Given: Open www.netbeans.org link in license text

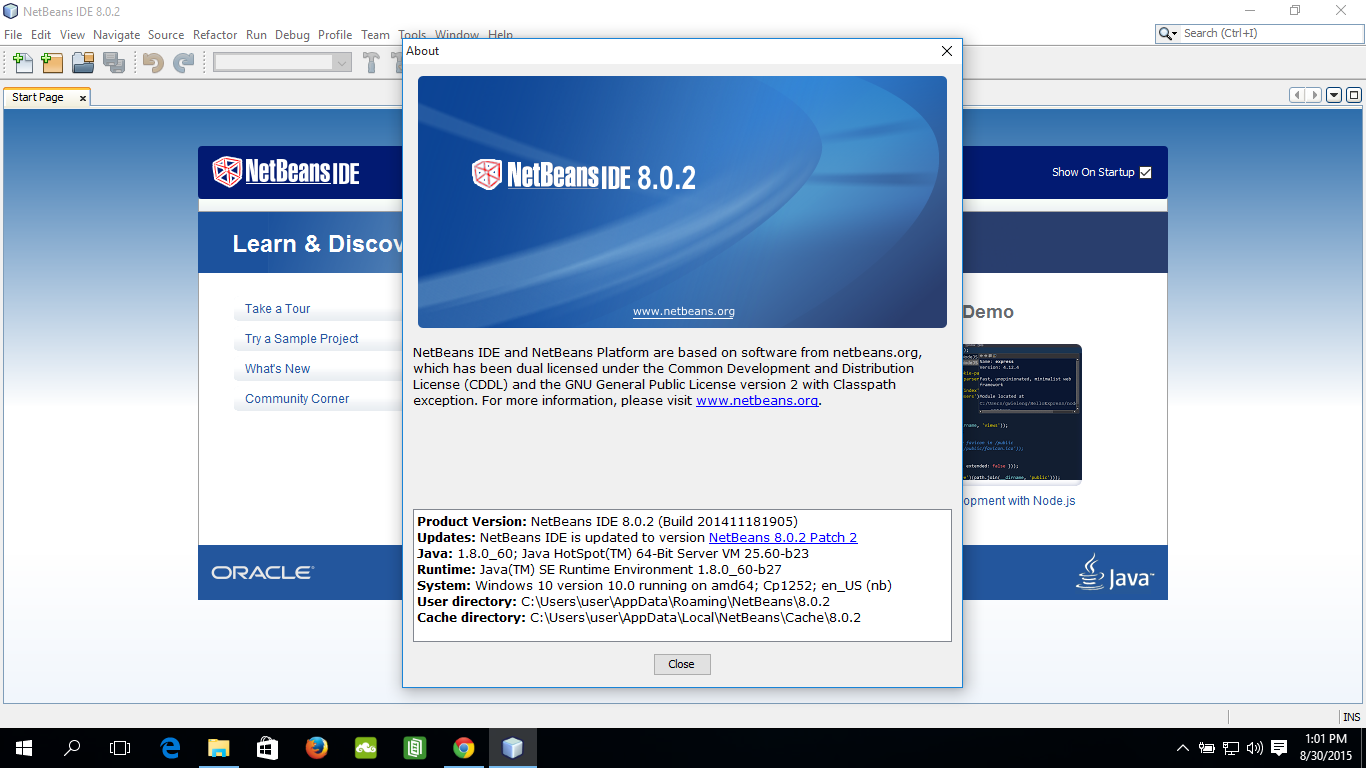Looking at the screenshot, I should coord(757,400).
